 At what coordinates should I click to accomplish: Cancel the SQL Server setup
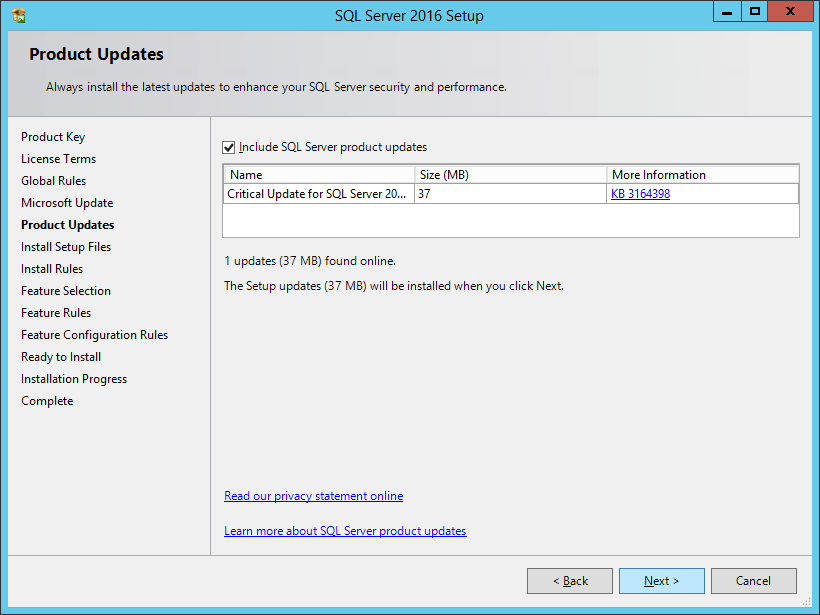754,581
